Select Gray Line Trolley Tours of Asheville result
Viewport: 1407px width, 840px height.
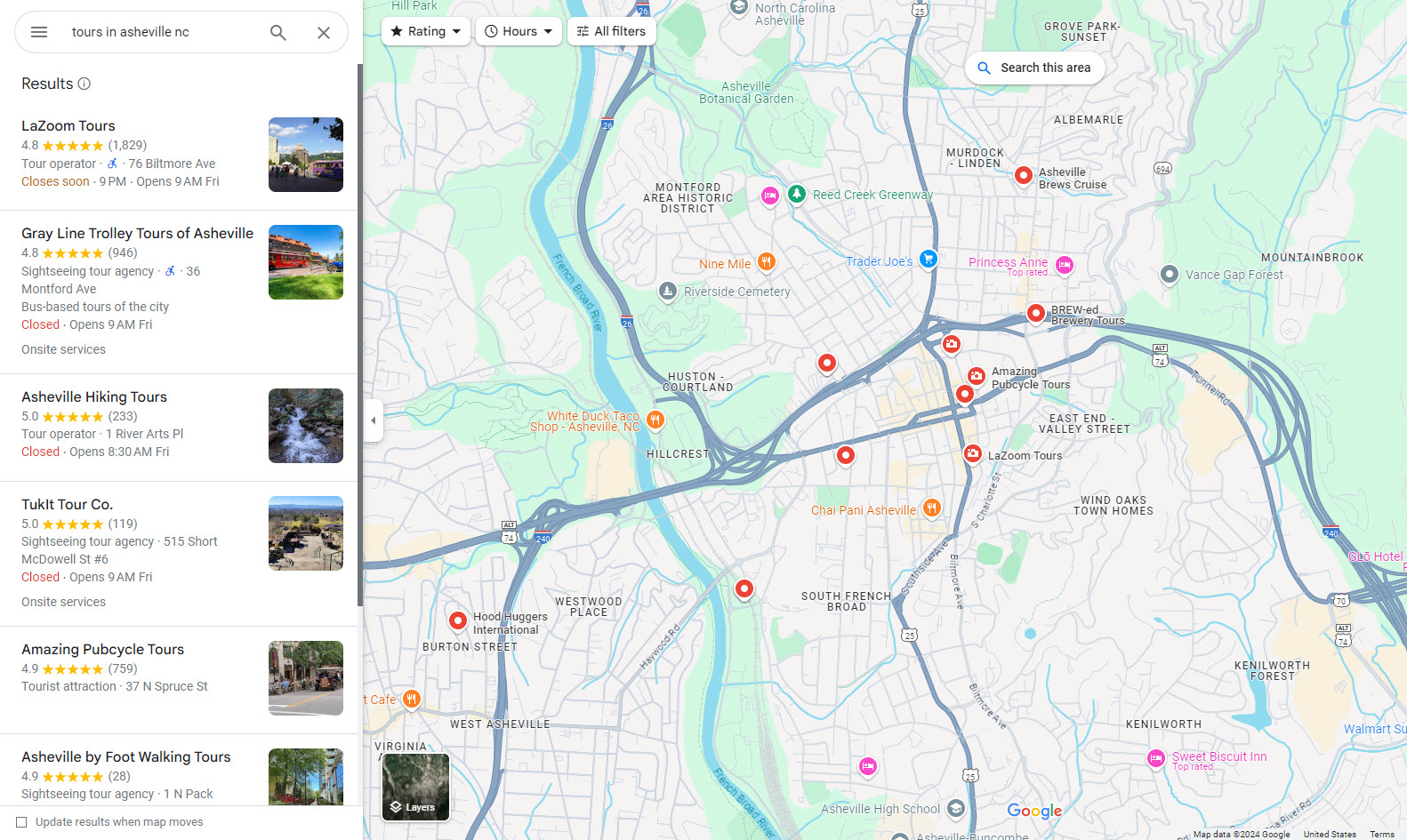pyautogui.click(x=138, y=234)
